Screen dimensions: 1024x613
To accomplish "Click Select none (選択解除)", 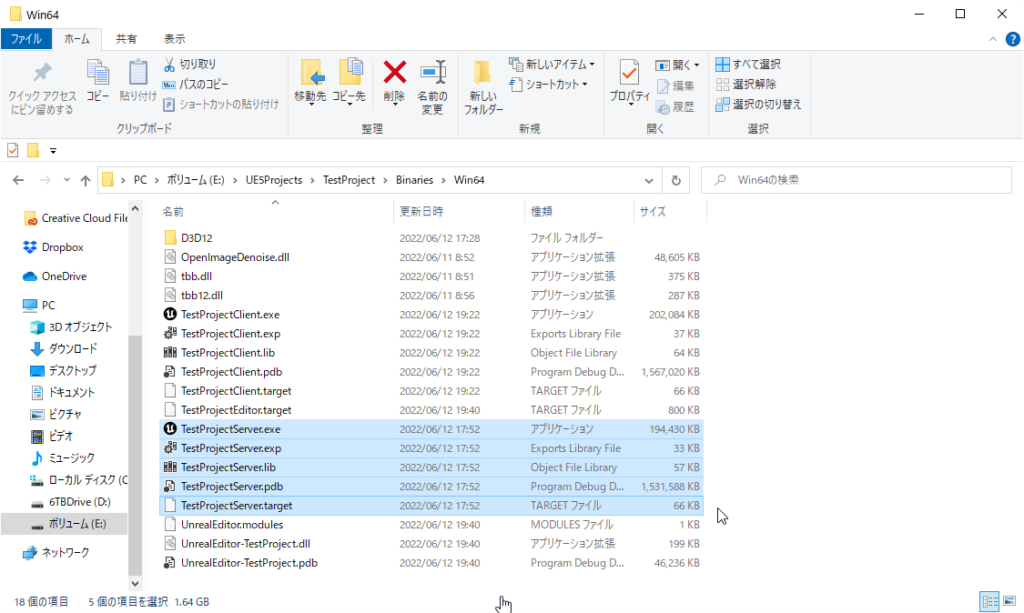I will [746, 84].
